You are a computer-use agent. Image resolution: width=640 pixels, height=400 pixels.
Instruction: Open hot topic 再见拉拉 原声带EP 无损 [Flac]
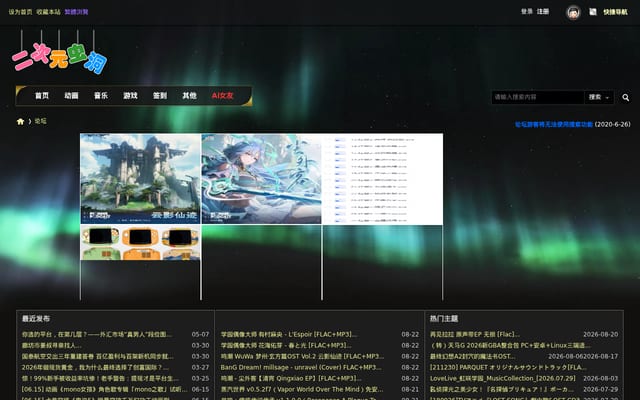[x=475, y=334]
